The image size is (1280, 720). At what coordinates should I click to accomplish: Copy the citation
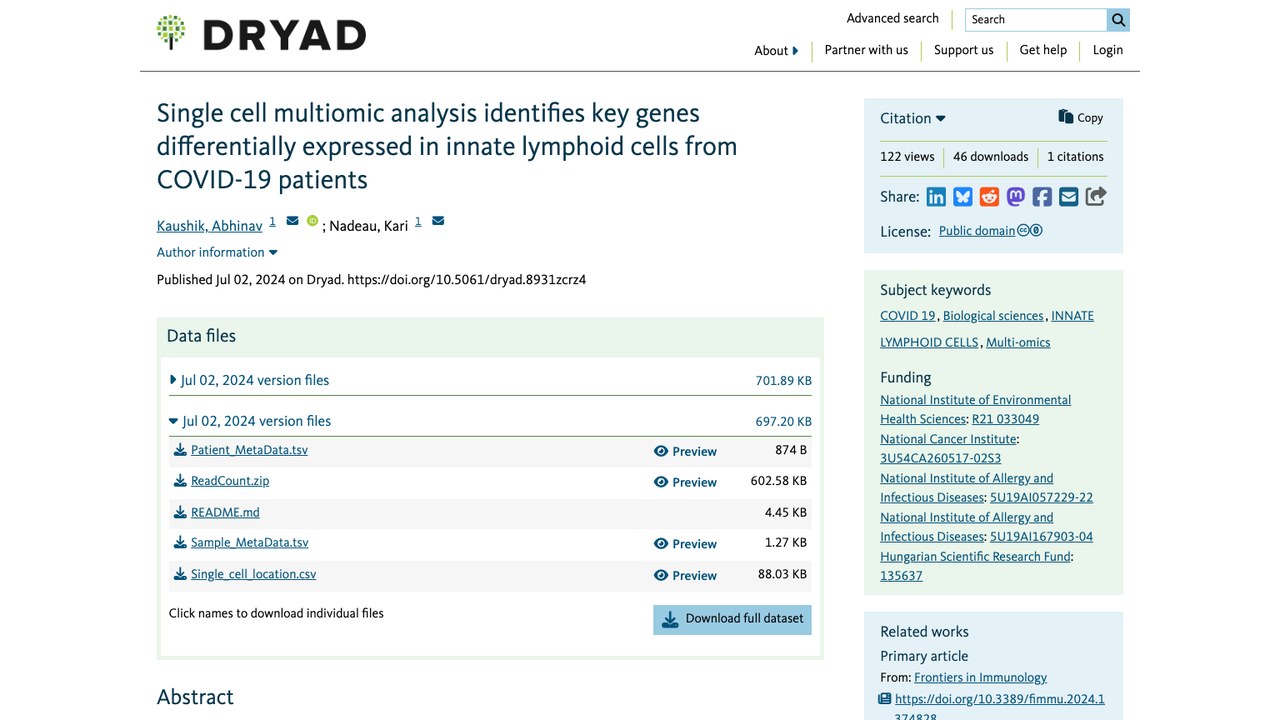click(1081, 117)
